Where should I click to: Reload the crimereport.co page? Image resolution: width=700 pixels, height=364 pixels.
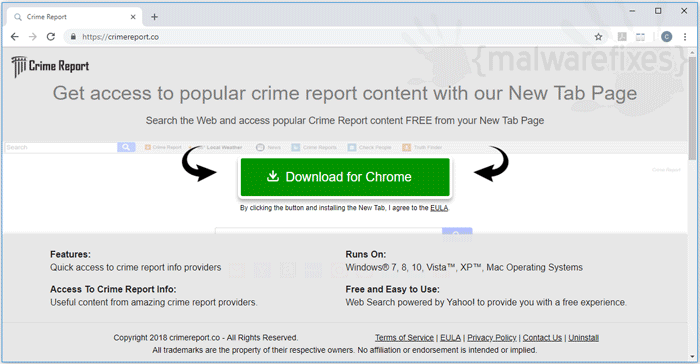51,37
